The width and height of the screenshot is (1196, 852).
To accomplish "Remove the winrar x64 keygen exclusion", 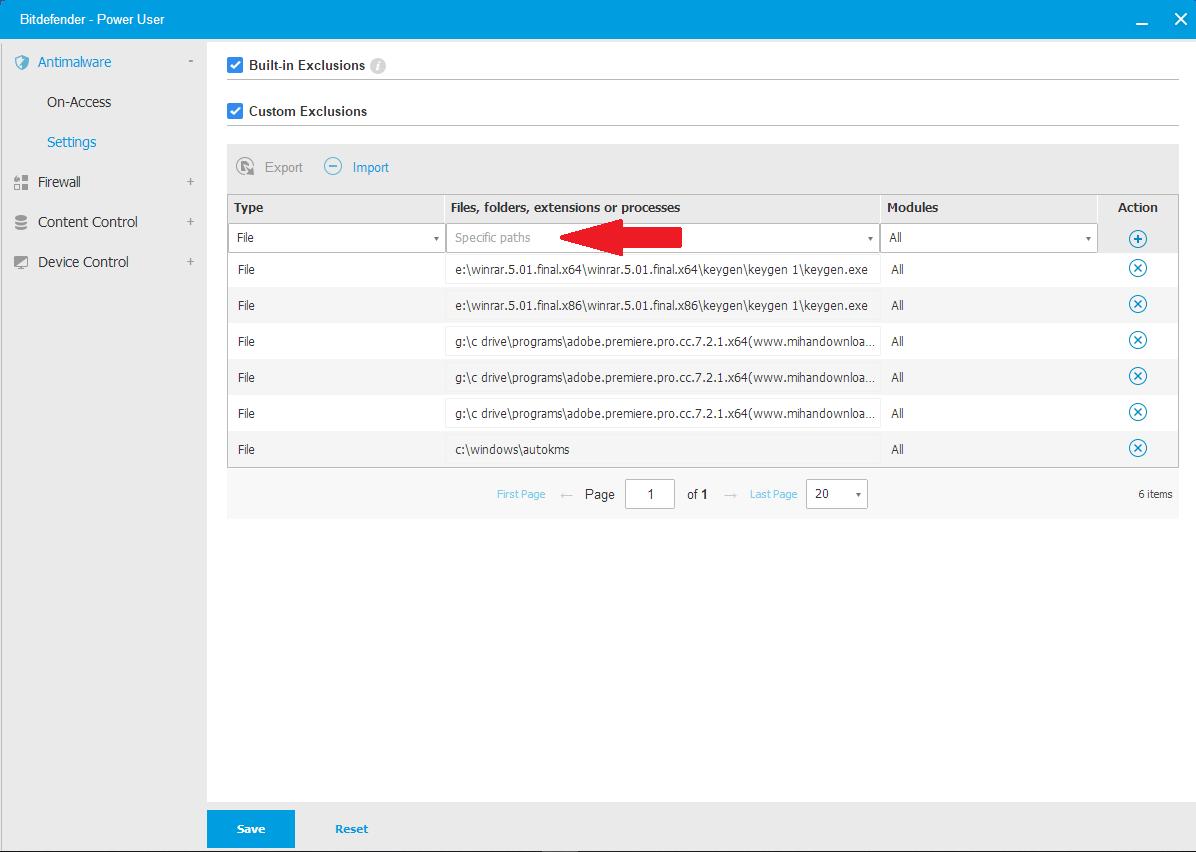I will (1137, 268).
